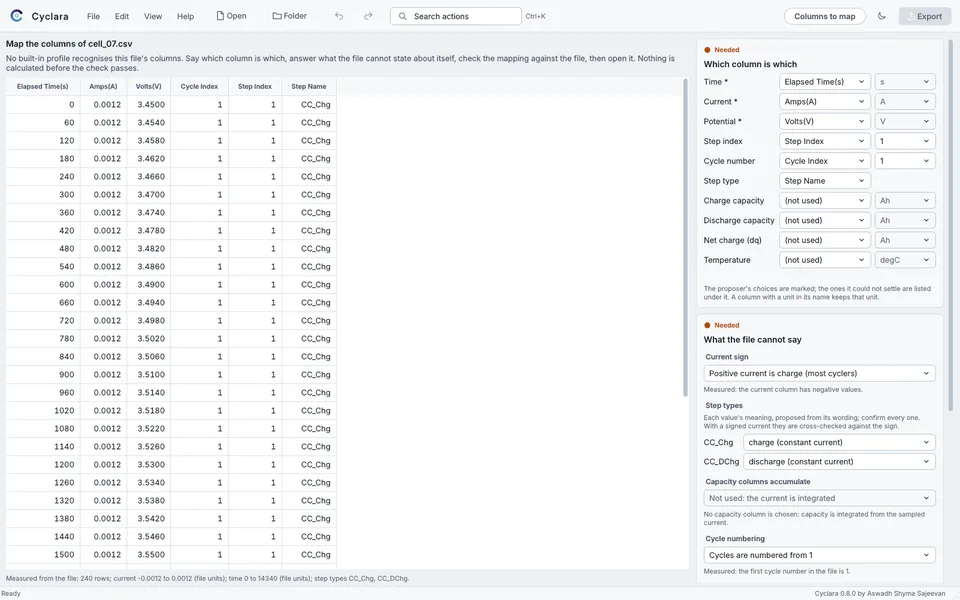Open Charge capacity Ah unit dropdown

click(x=905, y=200)
